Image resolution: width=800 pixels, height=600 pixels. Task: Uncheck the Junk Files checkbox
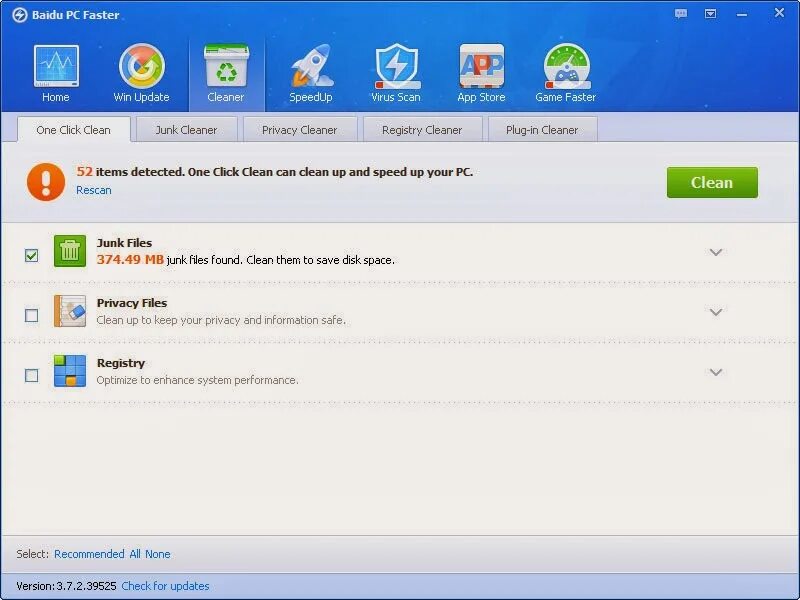(32, 255)
